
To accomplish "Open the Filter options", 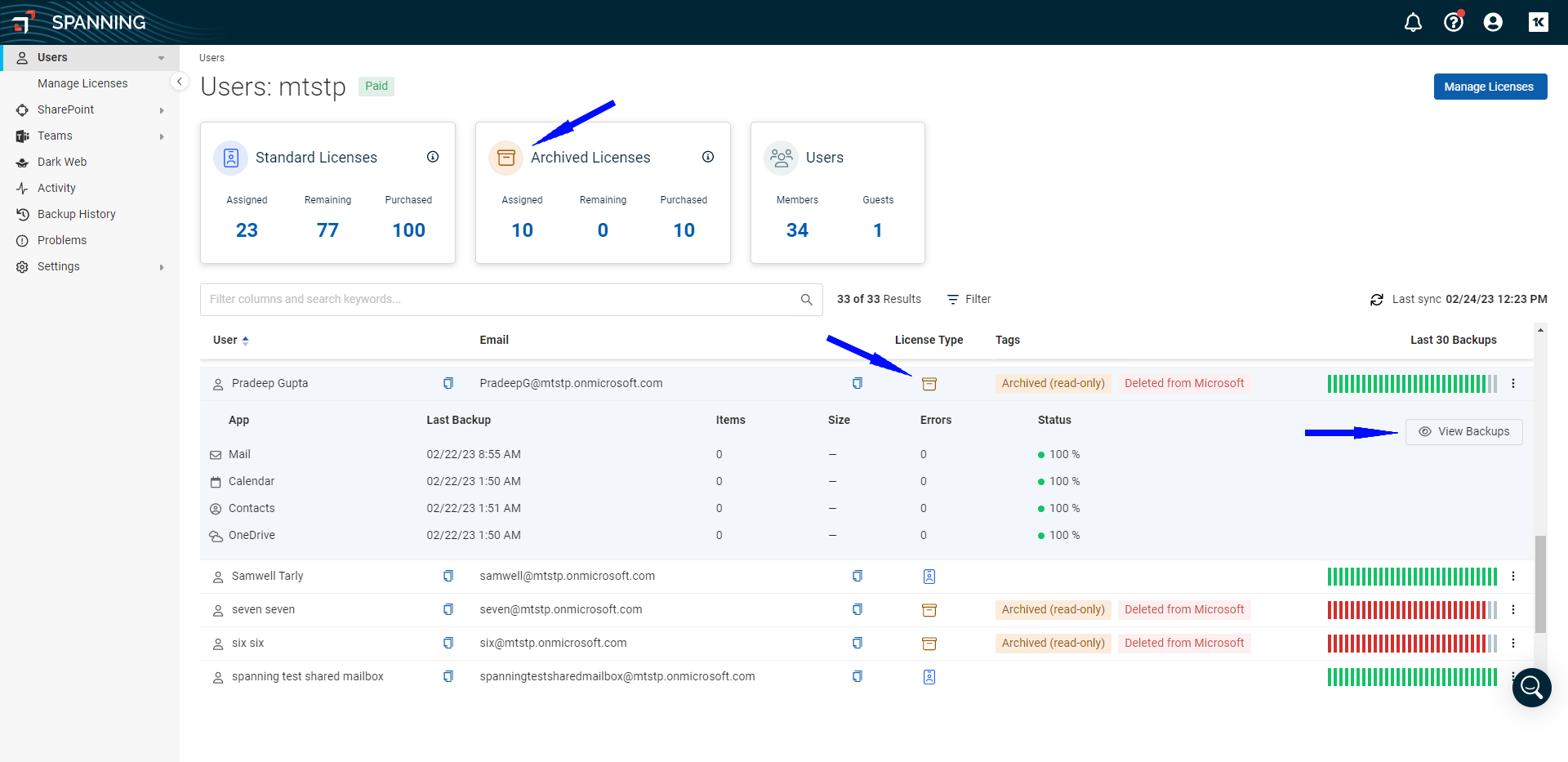I will tap(969, 300).
